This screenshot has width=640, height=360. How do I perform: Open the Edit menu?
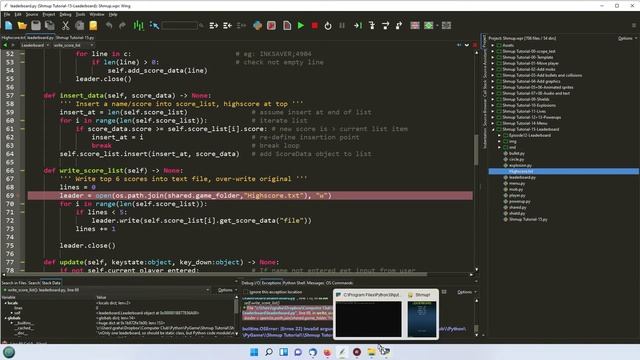(18, 14)
